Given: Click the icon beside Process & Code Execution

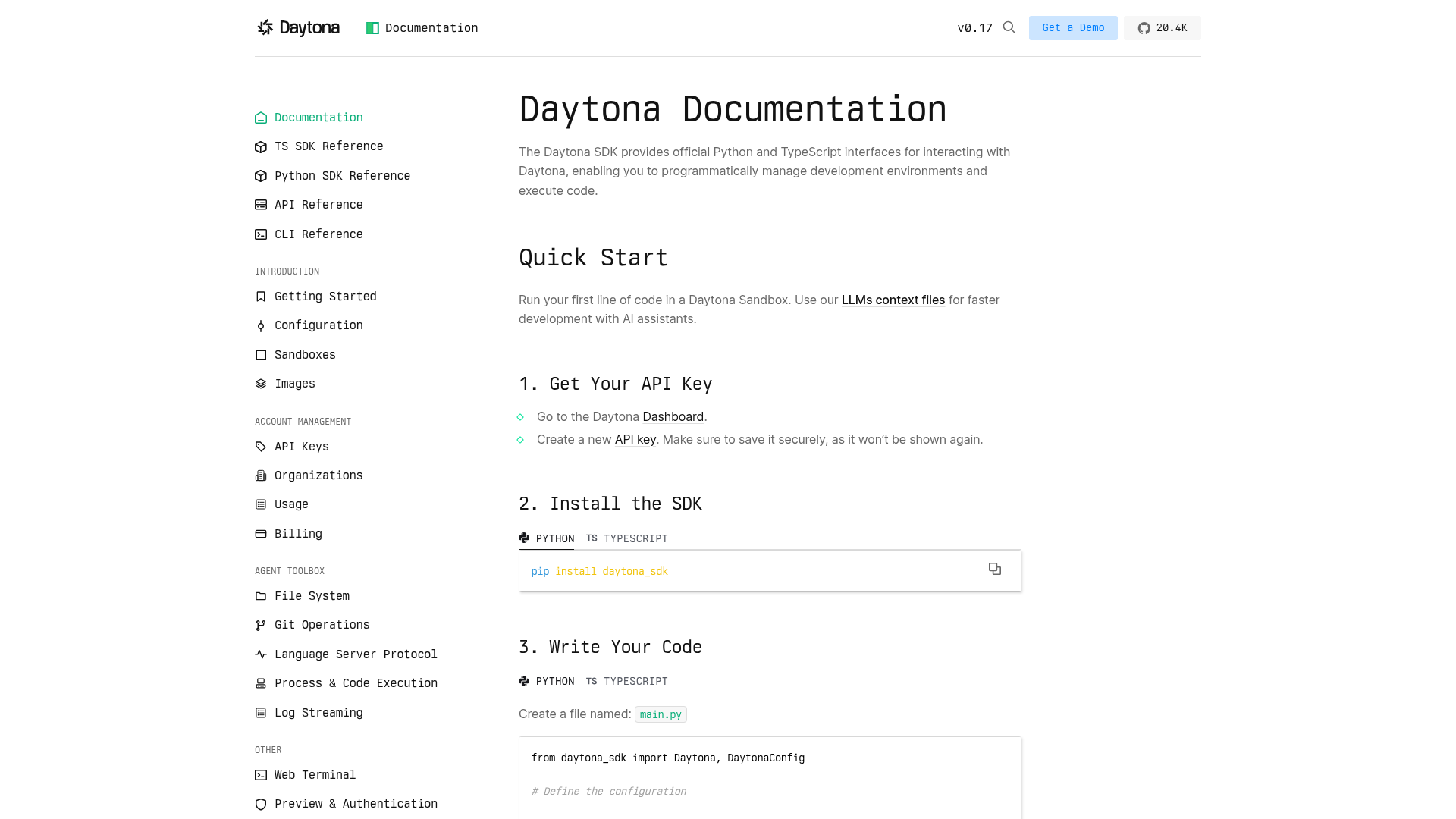Looking at the screenshot, I should point(261,683).
